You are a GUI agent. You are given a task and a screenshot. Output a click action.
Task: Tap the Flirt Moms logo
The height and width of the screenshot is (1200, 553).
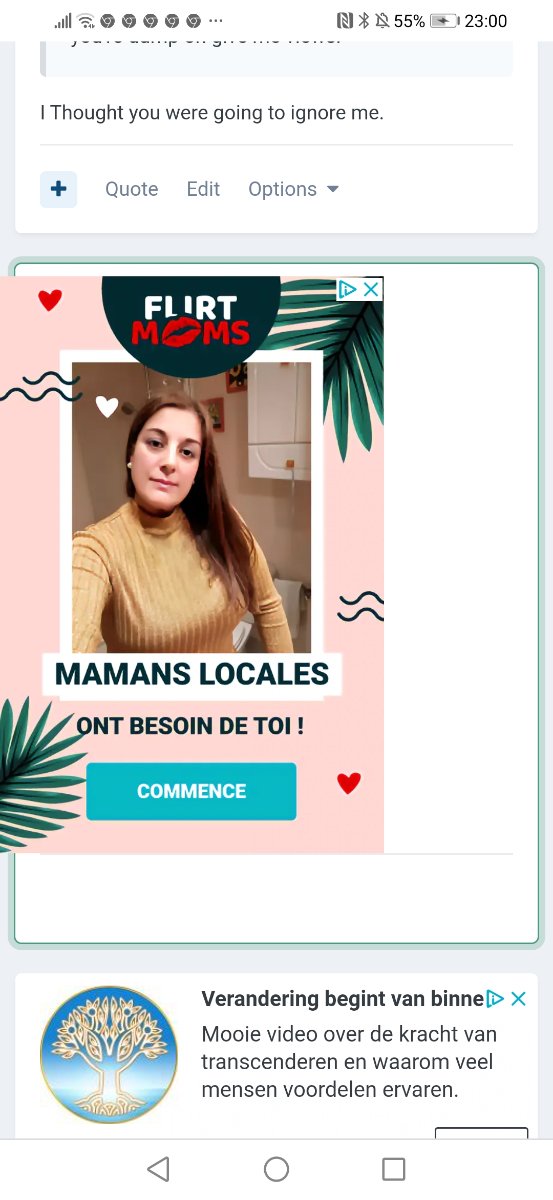(x=191, y=319)
